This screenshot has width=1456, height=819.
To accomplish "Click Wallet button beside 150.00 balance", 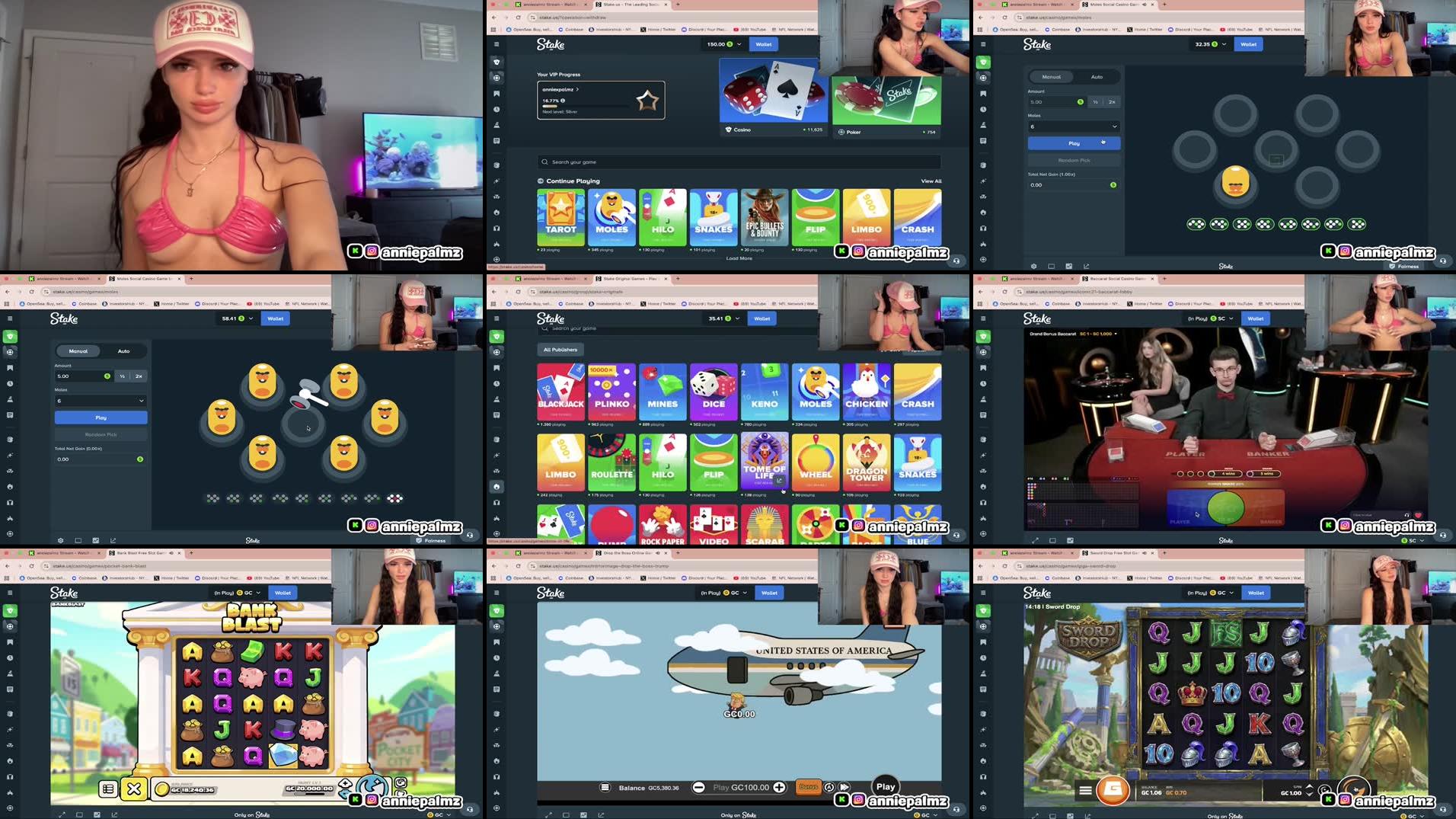I will click(x=763, y=44).
